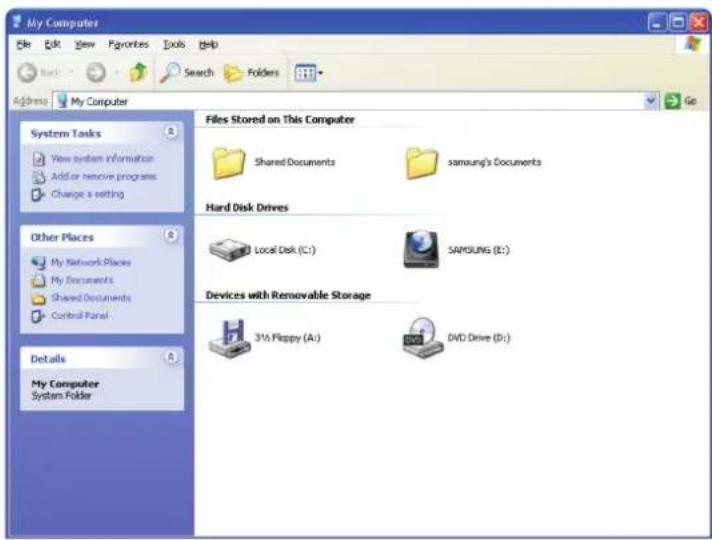The image size is (712, 540).
Task: Open the Help menu
Action: [x=208, y=45]
